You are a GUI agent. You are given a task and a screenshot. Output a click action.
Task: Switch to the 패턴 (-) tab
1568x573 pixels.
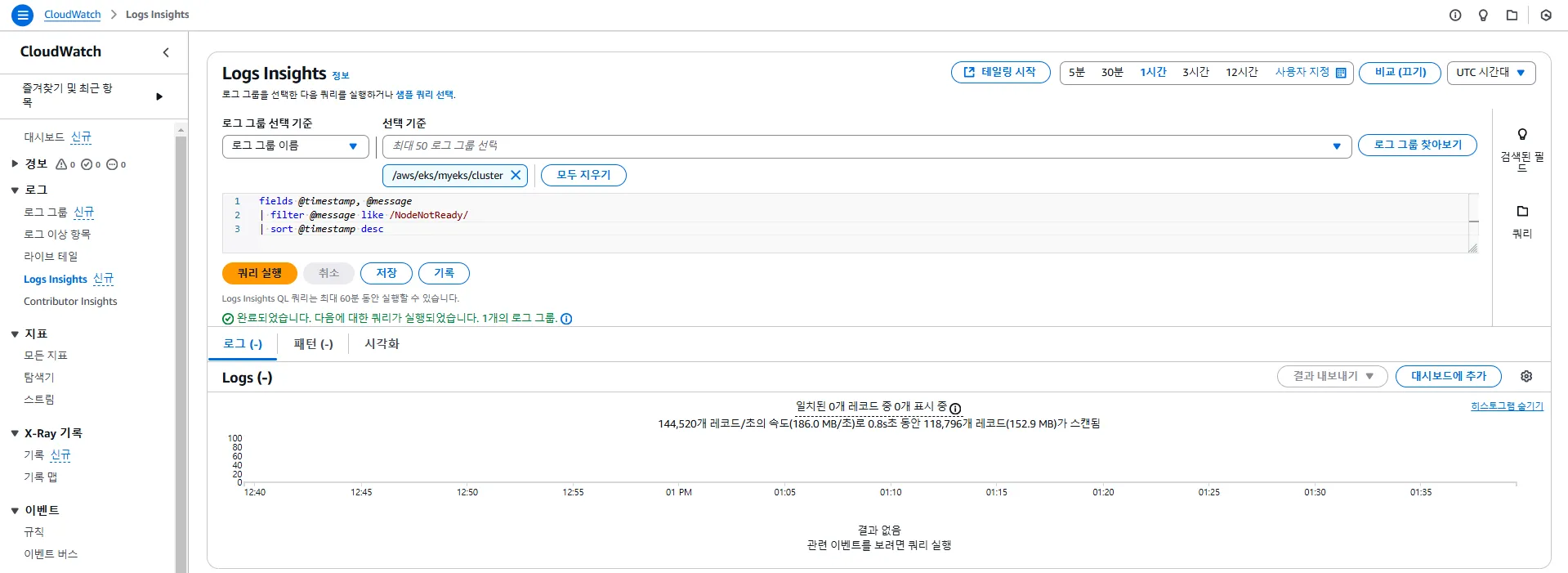point(313,344)
